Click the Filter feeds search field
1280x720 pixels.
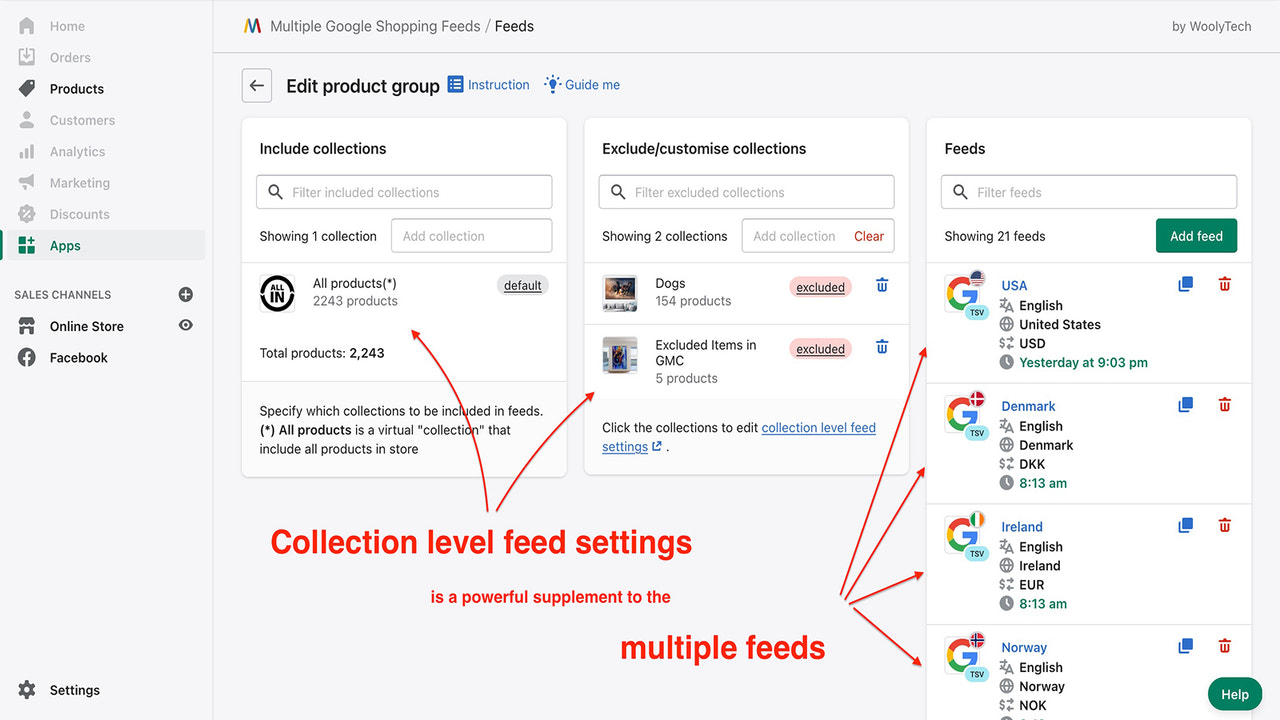(1088, 191)
